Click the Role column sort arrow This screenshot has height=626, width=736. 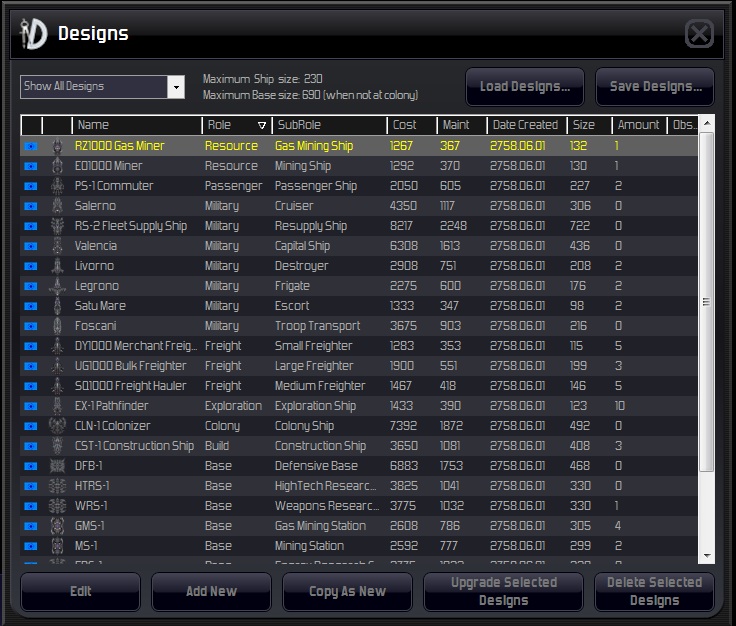262,125
